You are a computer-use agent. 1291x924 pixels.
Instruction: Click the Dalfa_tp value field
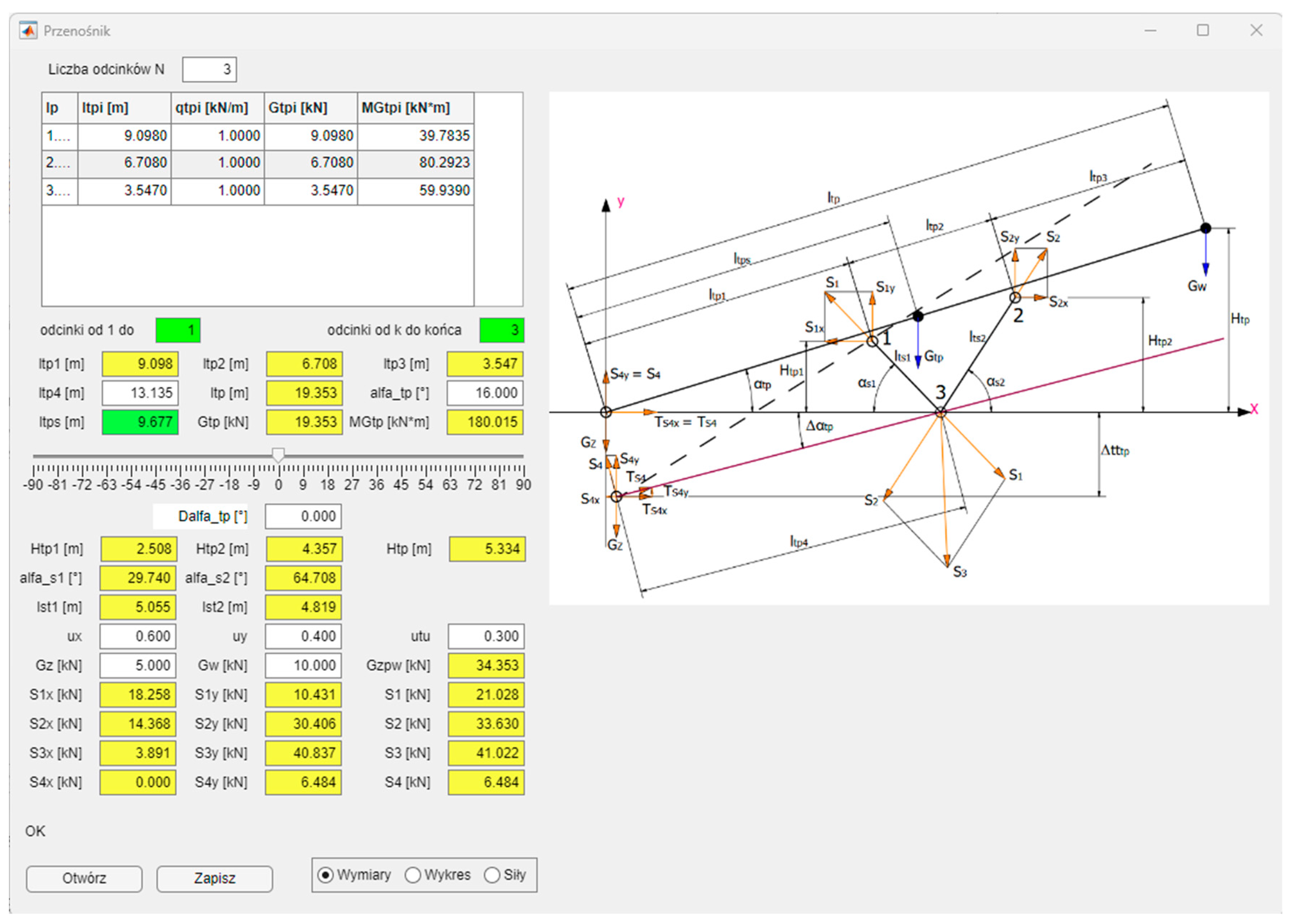303,516
